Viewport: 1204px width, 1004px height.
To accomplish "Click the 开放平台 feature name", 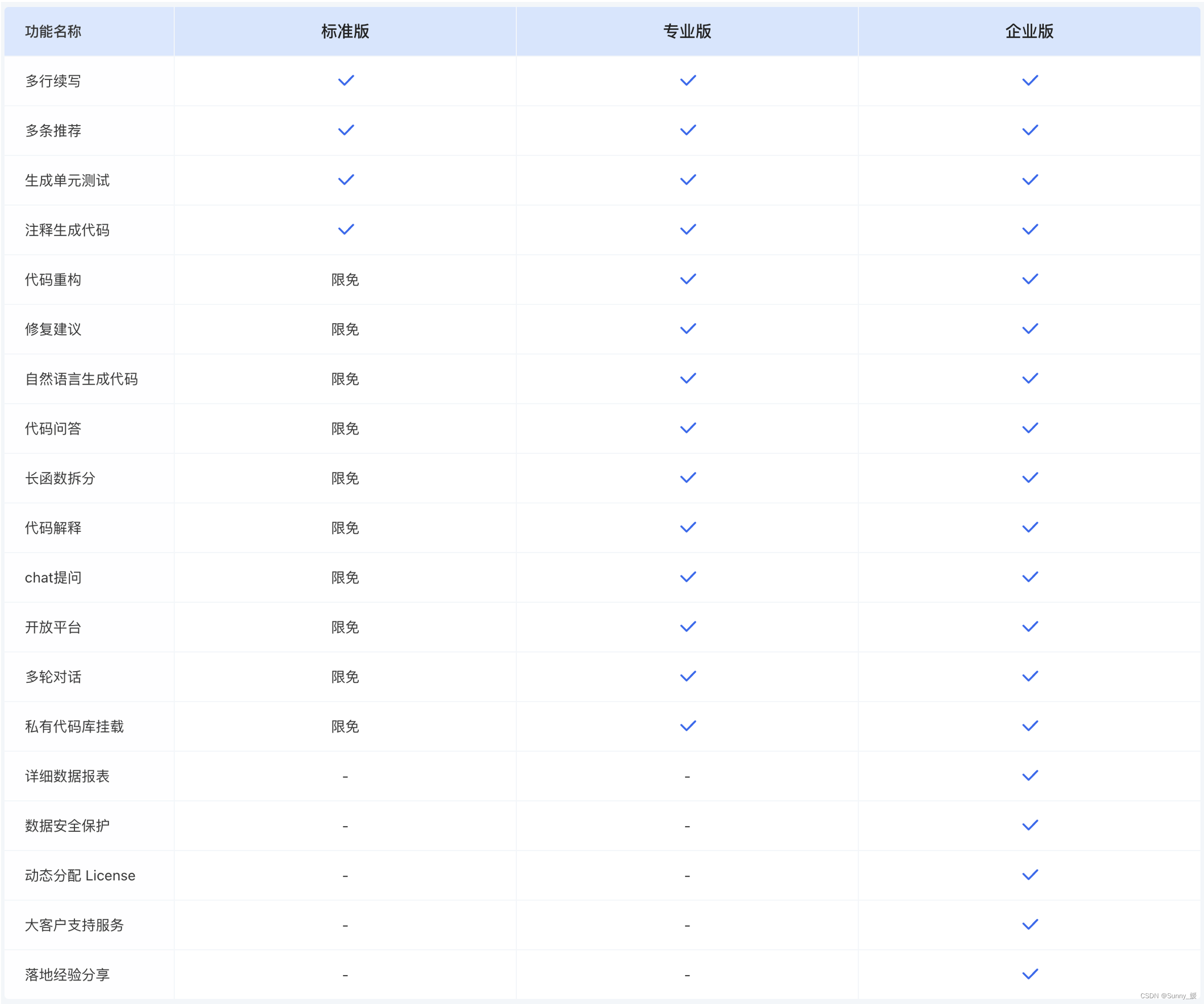I will click(53, 627).
